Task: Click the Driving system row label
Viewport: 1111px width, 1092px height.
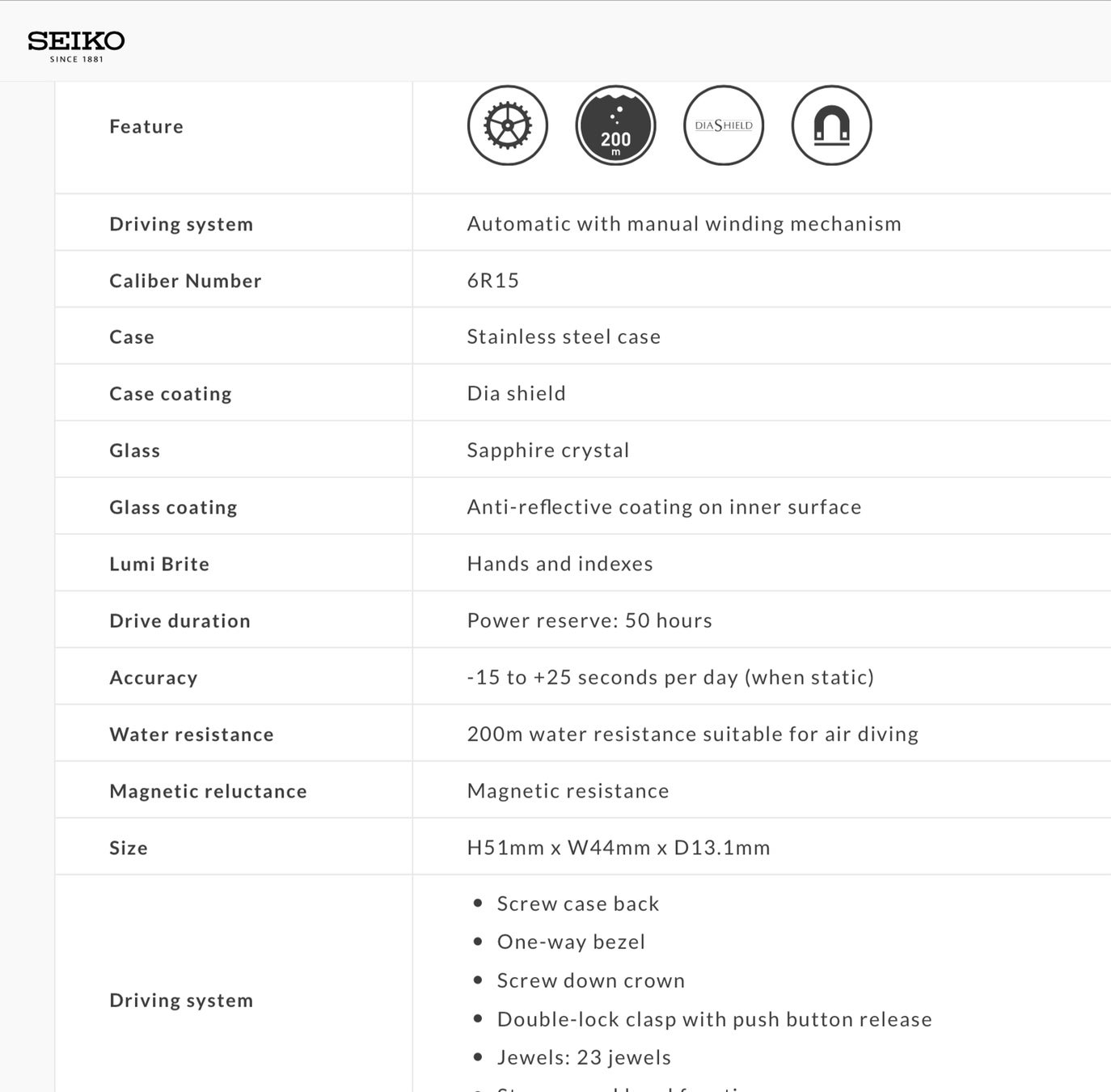Action: (x=181, y=224)
